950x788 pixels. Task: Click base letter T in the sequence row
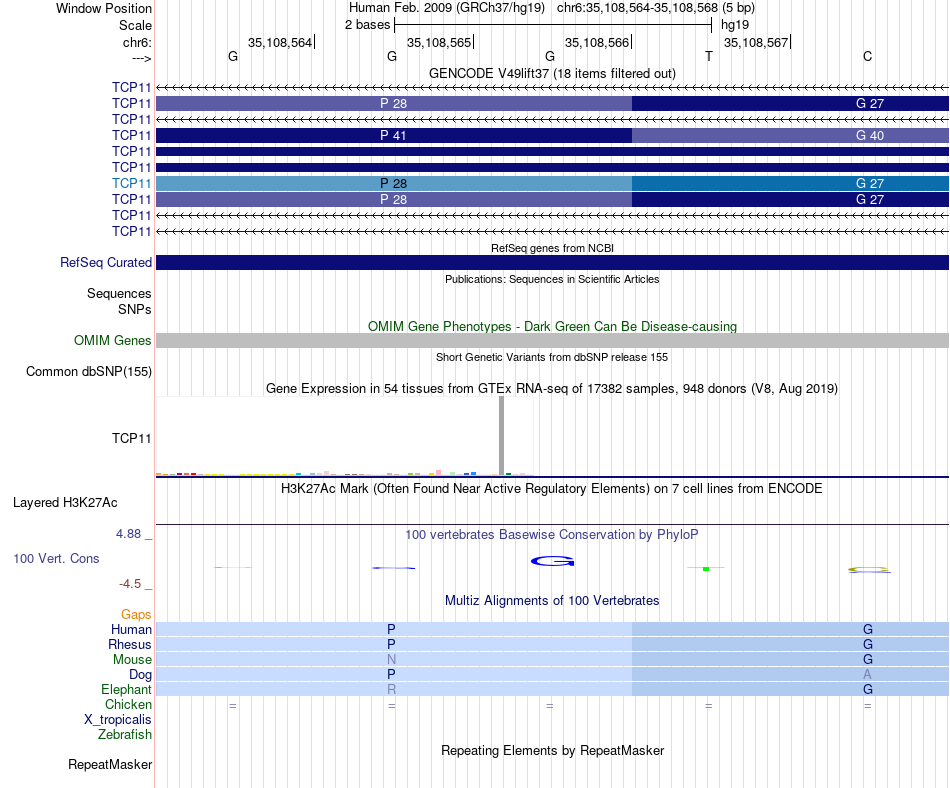pos(709,56)
